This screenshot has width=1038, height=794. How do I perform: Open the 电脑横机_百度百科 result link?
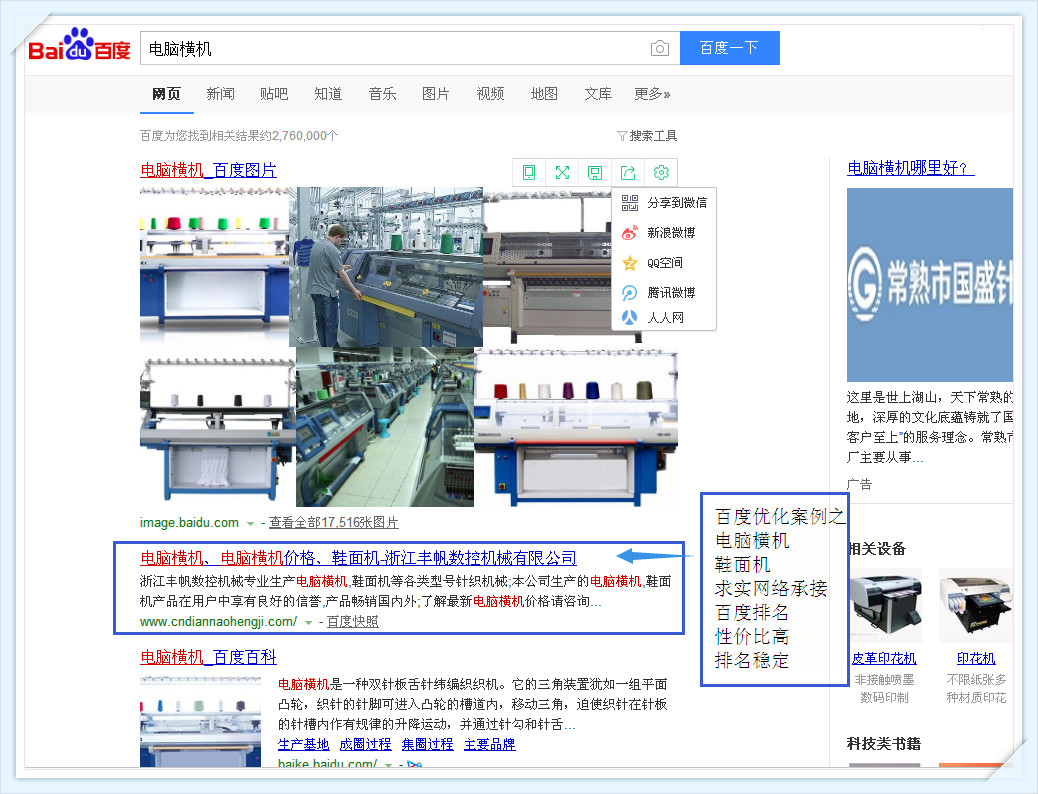(x=208, y=657)
